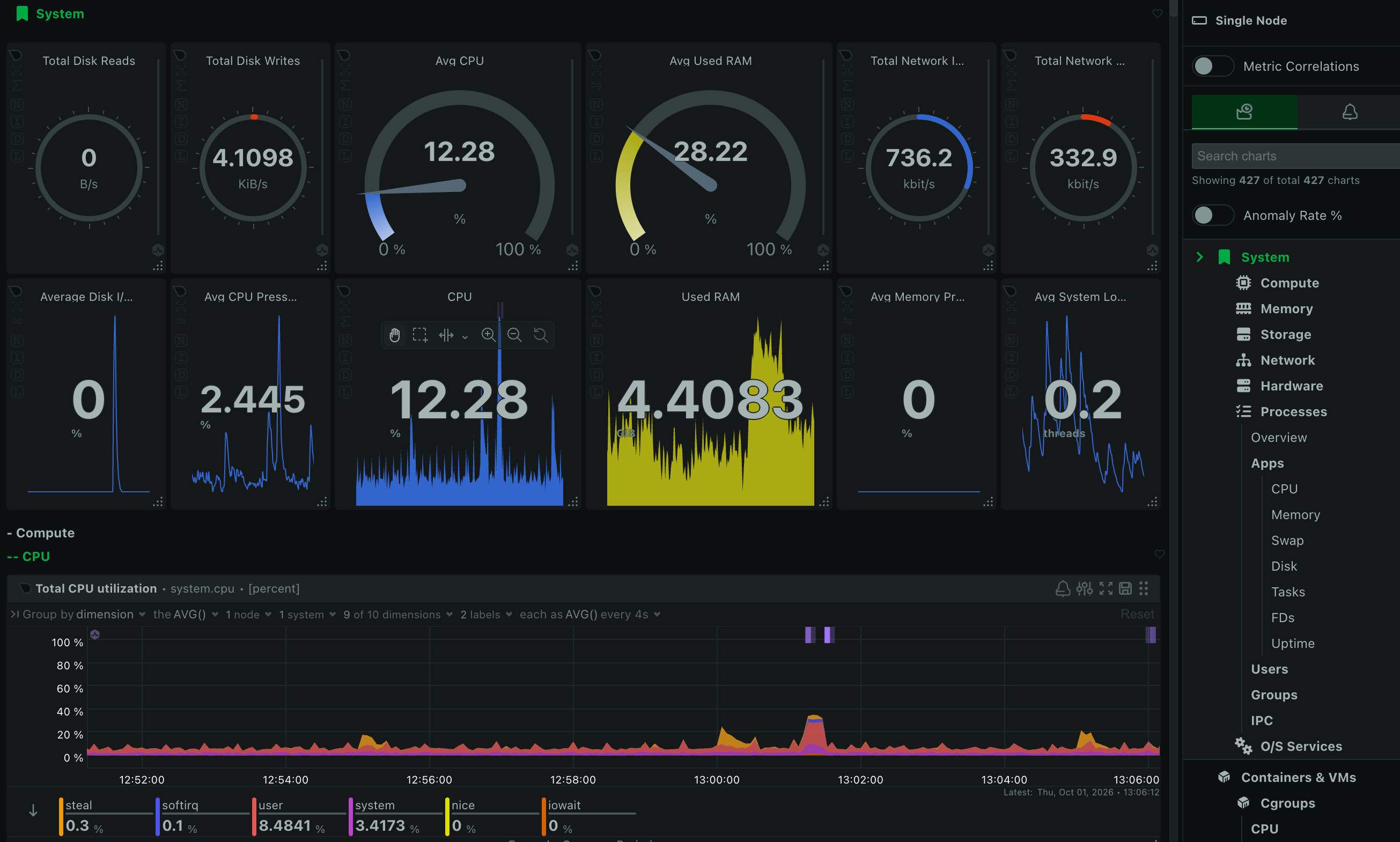
Task: Open the Swap item under Apps
Action: tap(1287, 541)
